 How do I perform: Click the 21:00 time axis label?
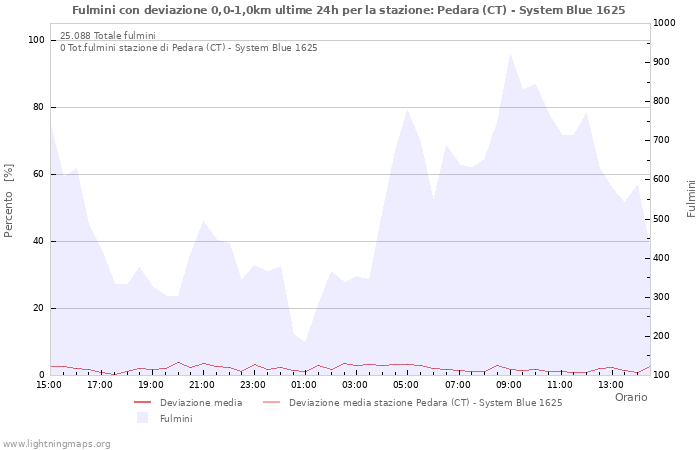tap(202, 385)
